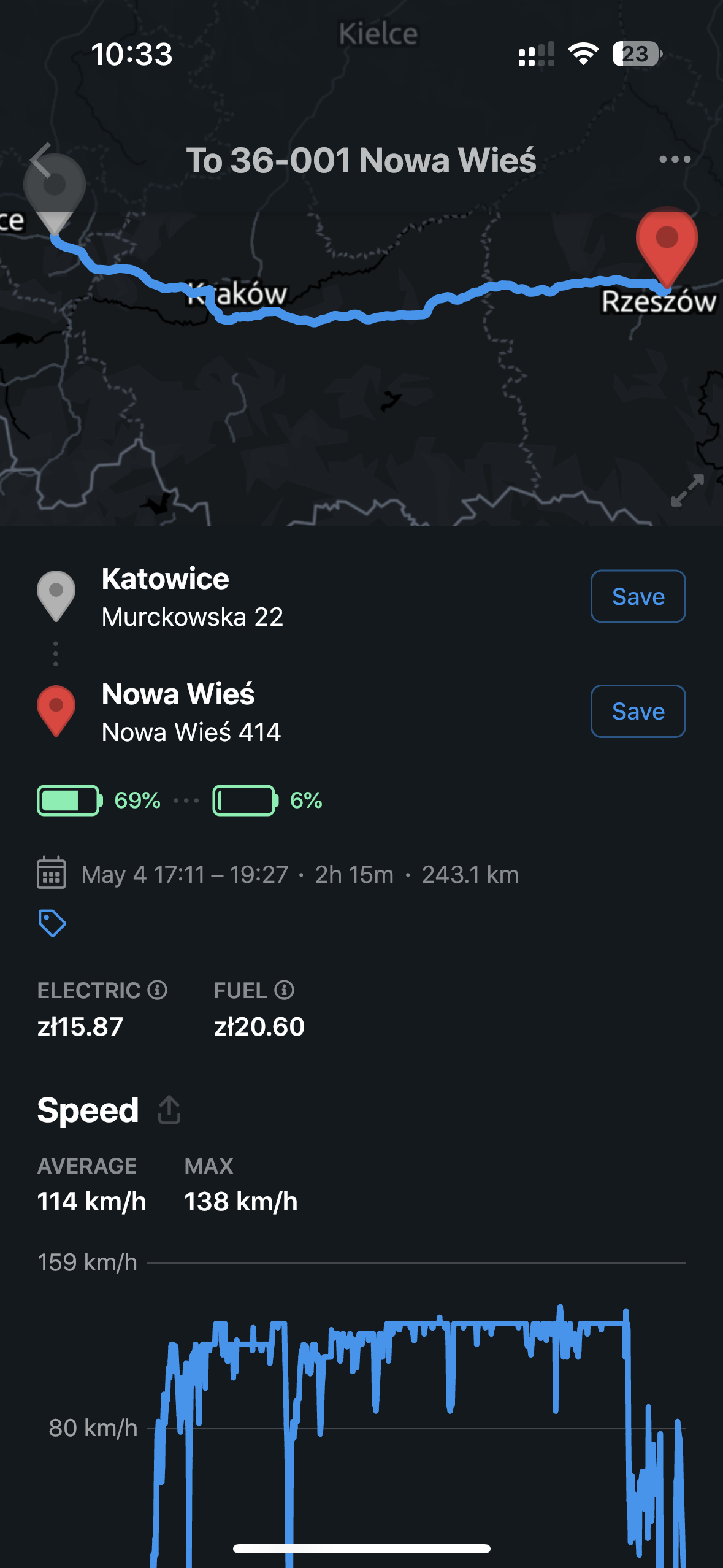Image resolution: width=723 pixels, height=1568 pixels.
Task: Tap the 69% starting battery indicator
Action: pyautogui.click(x=99, y=801)
